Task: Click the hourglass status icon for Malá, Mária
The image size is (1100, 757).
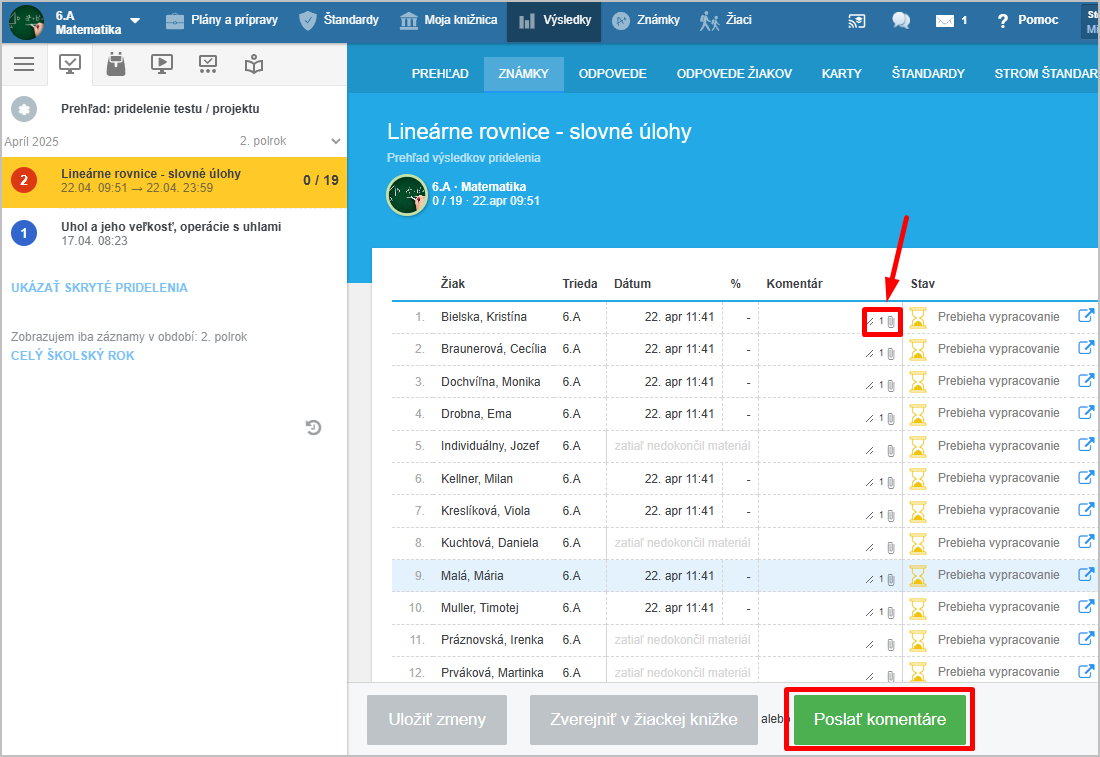Action: tap(918, 575)
